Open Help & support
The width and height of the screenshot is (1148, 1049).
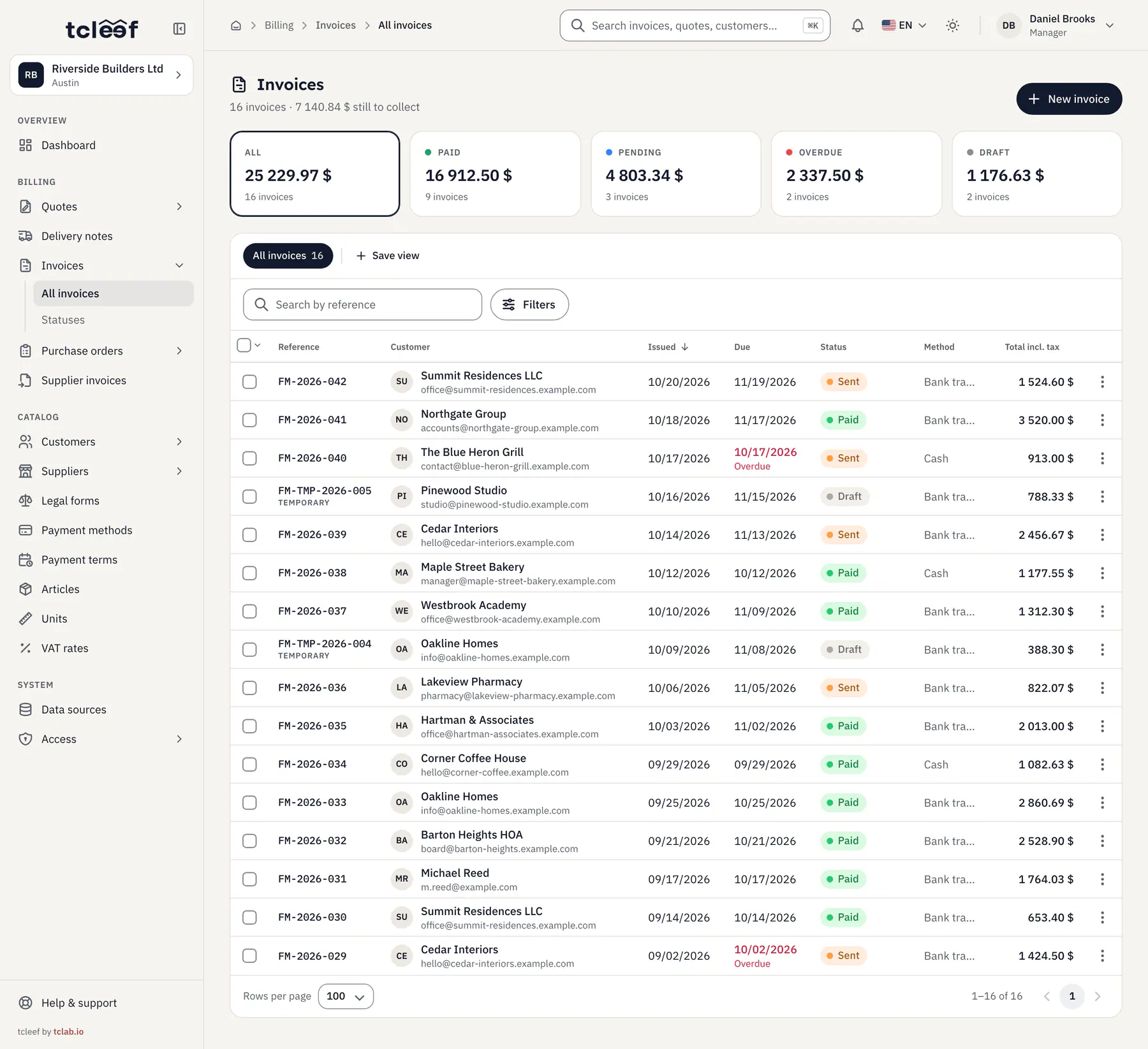pos(102,1002)
